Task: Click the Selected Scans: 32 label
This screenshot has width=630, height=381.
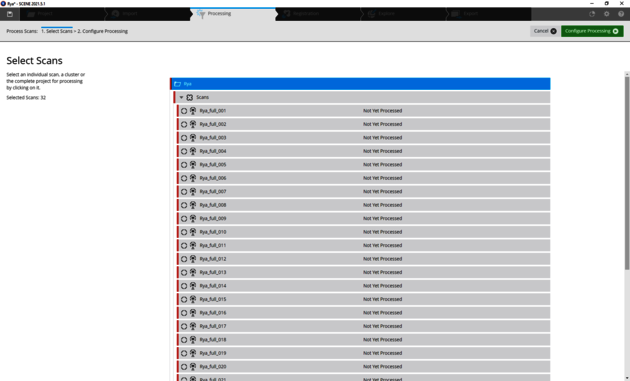Action: tap(26, 98)
